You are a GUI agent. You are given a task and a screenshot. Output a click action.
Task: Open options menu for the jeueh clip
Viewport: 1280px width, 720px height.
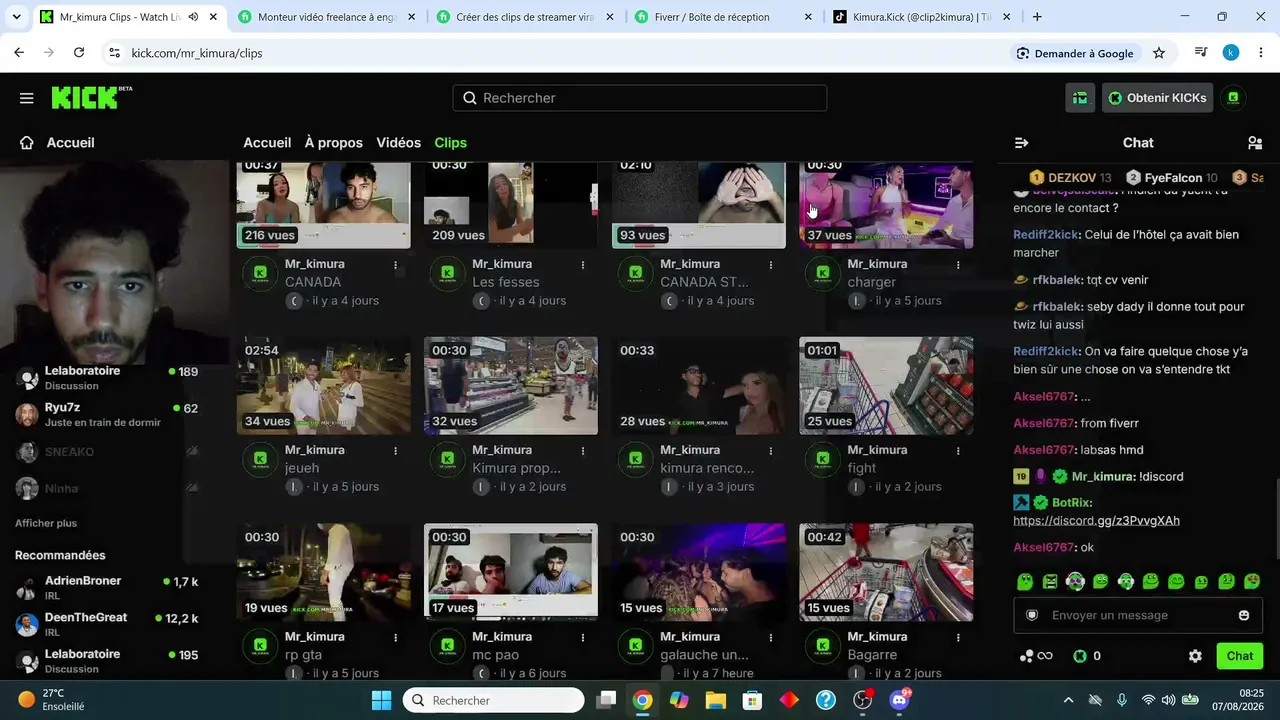pos(396,451)
